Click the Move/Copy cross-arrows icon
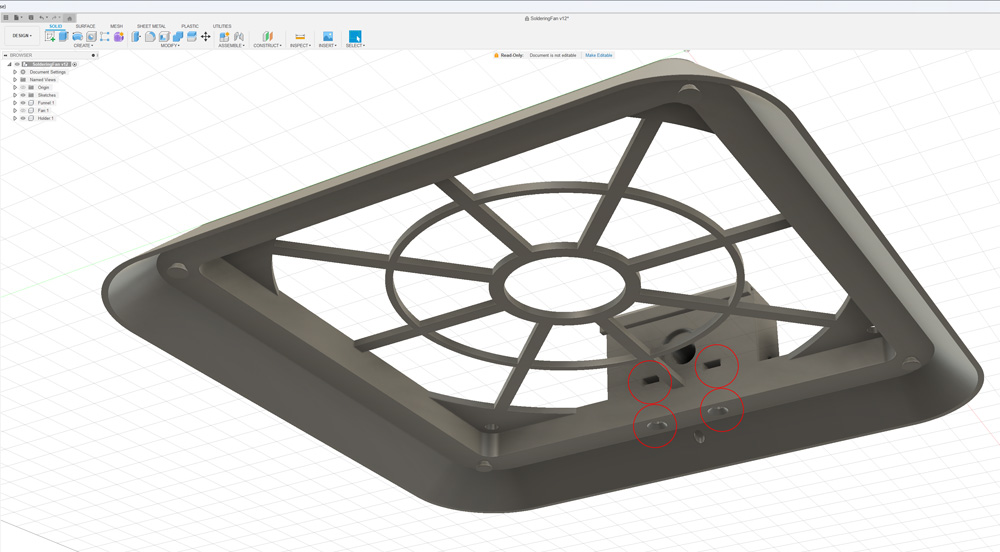This screenshot has width=1000, height=552. pyautogui.click(x=206, y=37)
